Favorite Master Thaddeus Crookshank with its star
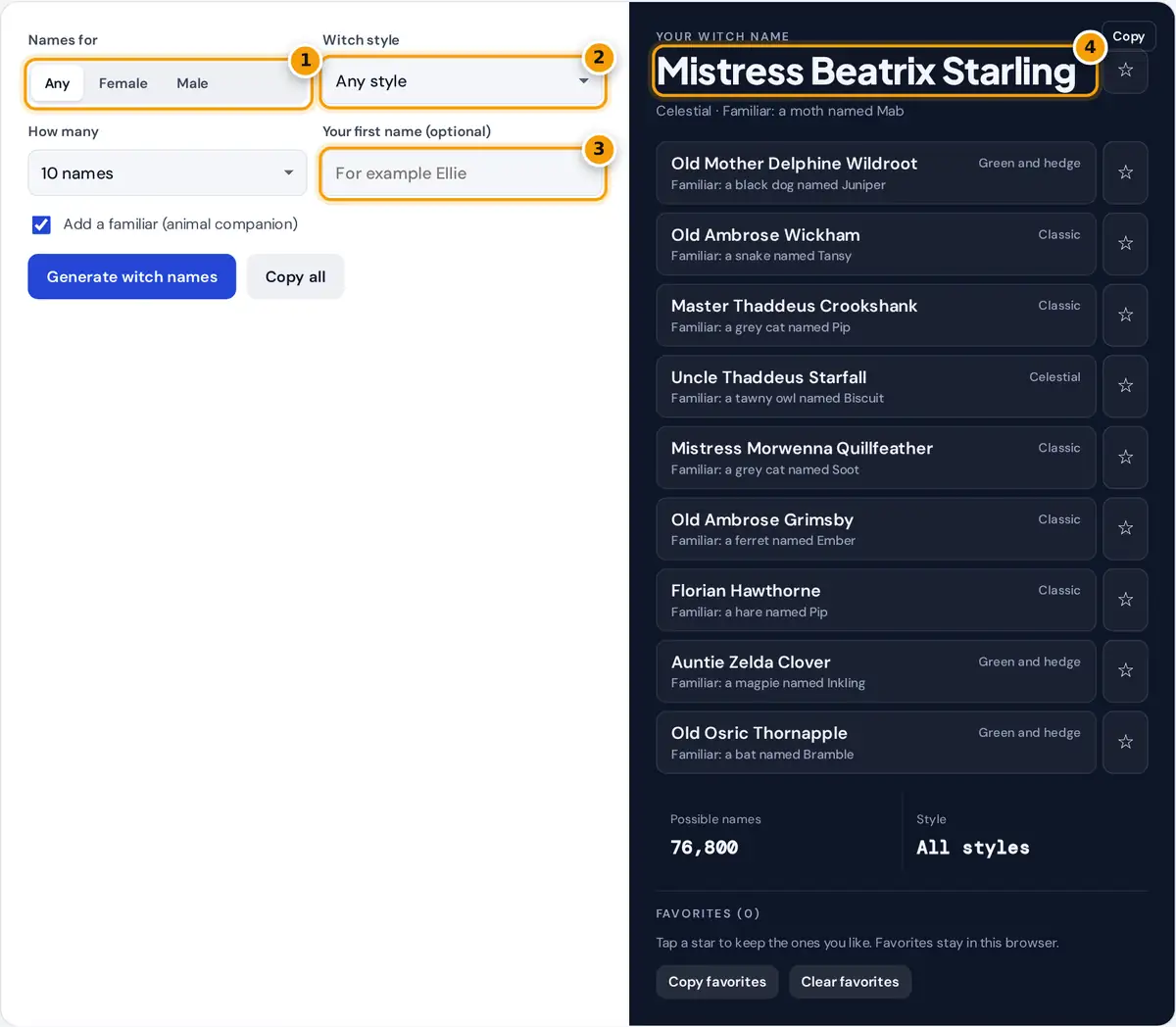 click(x=1125, y=315)
